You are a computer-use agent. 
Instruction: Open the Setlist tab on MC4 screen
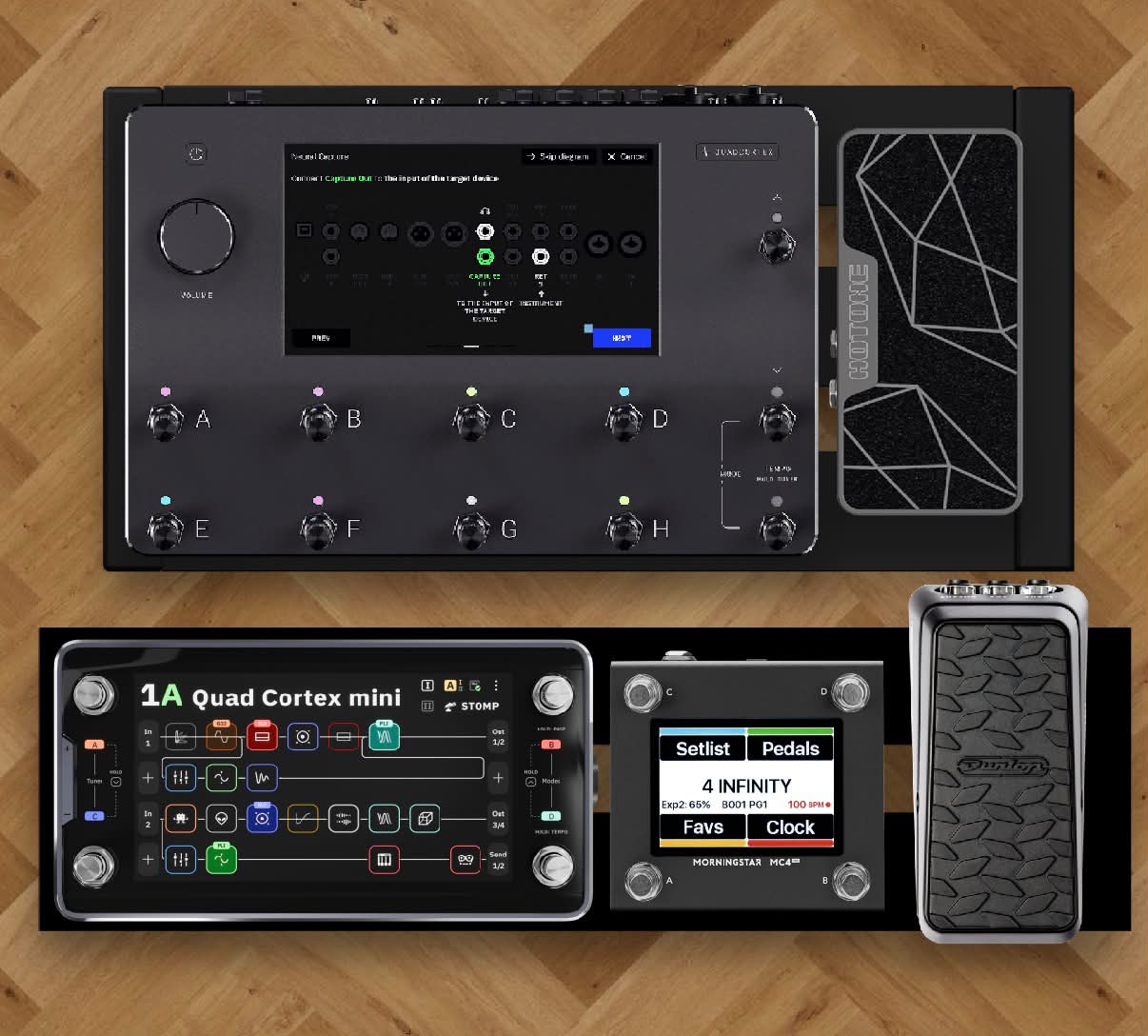point(703,747)
